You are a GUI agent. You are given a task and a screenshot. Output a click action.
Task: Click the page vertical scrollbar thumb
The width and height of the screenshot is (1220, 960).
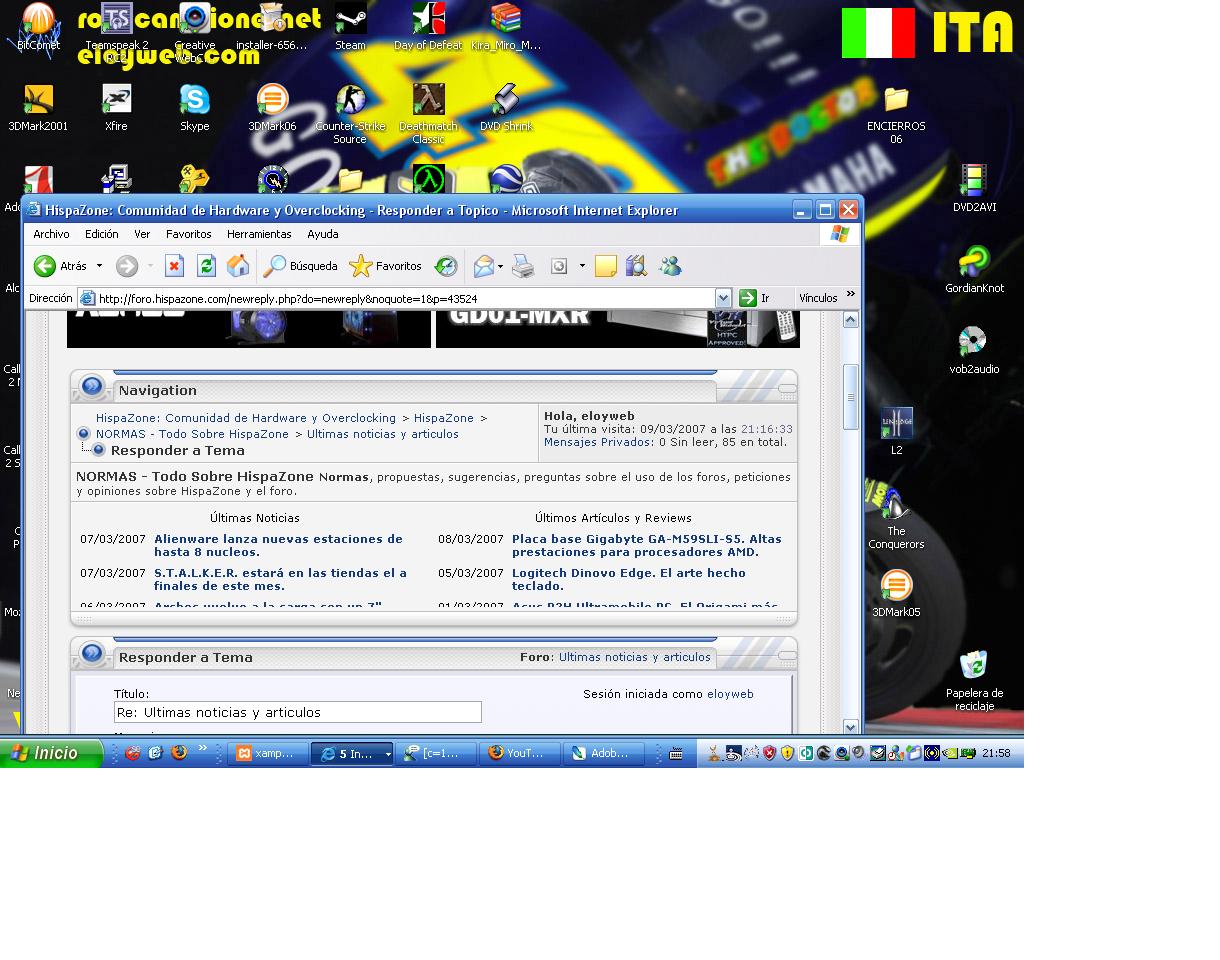coord(851,396)
